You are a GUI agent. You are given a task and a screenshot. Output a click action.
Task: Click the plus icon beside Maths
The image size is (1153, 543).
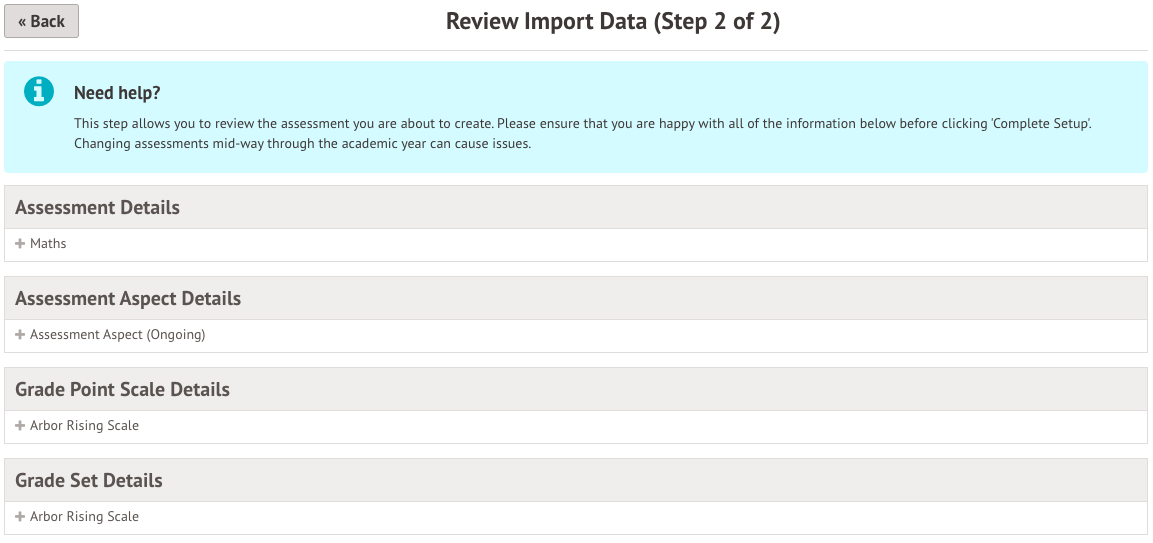(20, 244)
